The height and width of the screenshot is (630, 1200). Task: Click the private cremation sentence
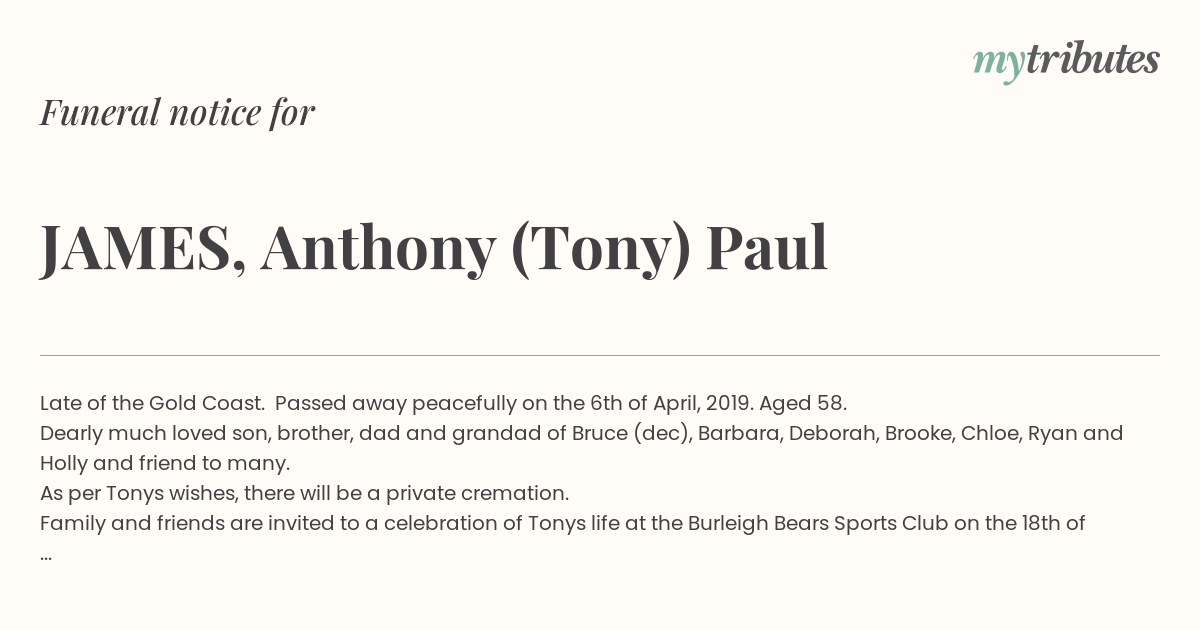[x=304, y=493]
